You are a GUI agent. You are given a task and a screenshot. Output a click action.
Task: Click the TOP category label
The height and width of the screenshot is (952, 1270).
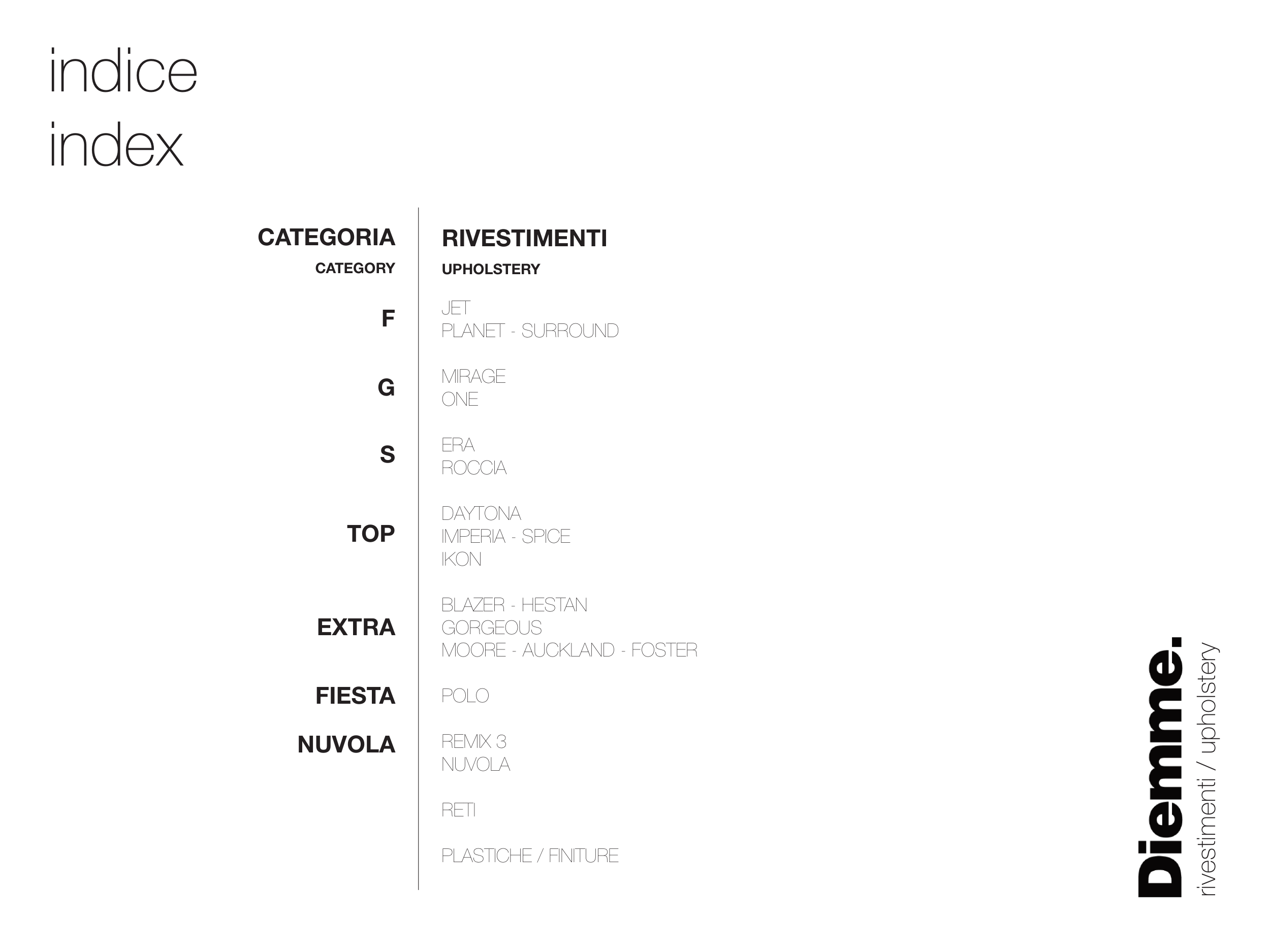point(371,534)
